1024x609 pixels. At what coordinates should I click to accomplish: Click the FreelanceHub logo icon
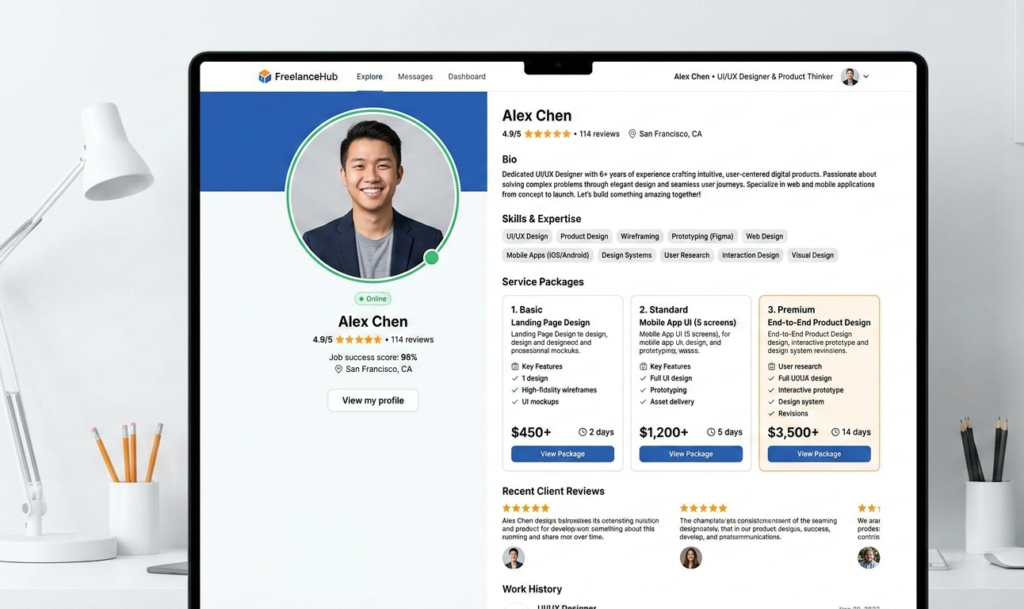pos(265,77)
